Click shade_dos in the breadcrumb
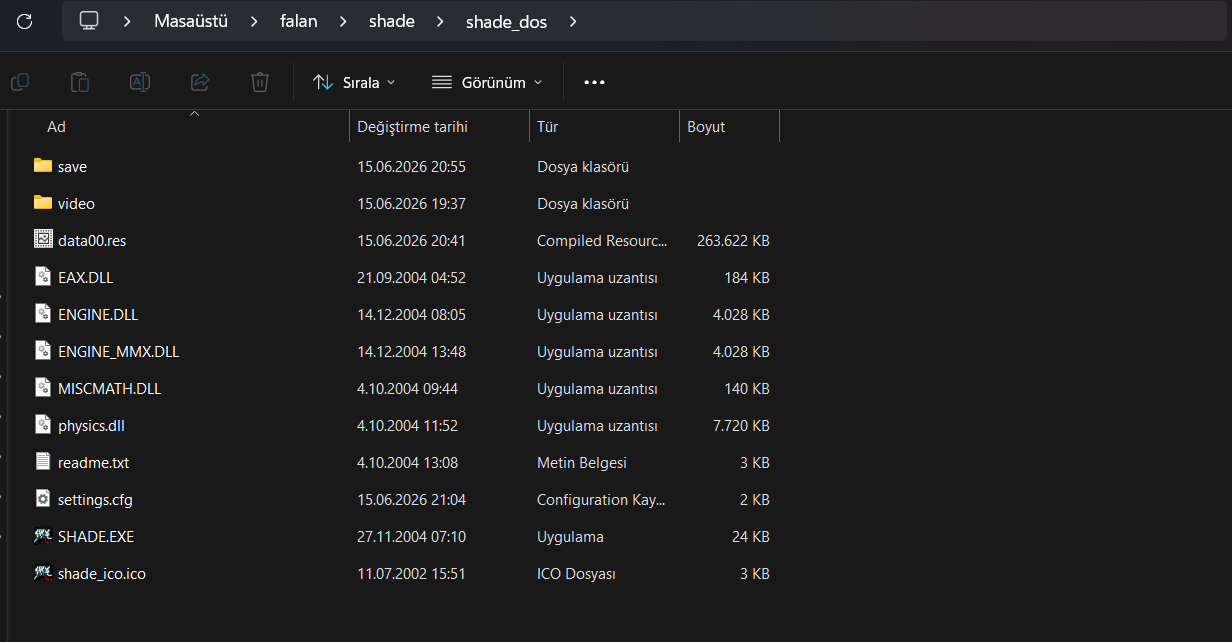 coord(506,21)
